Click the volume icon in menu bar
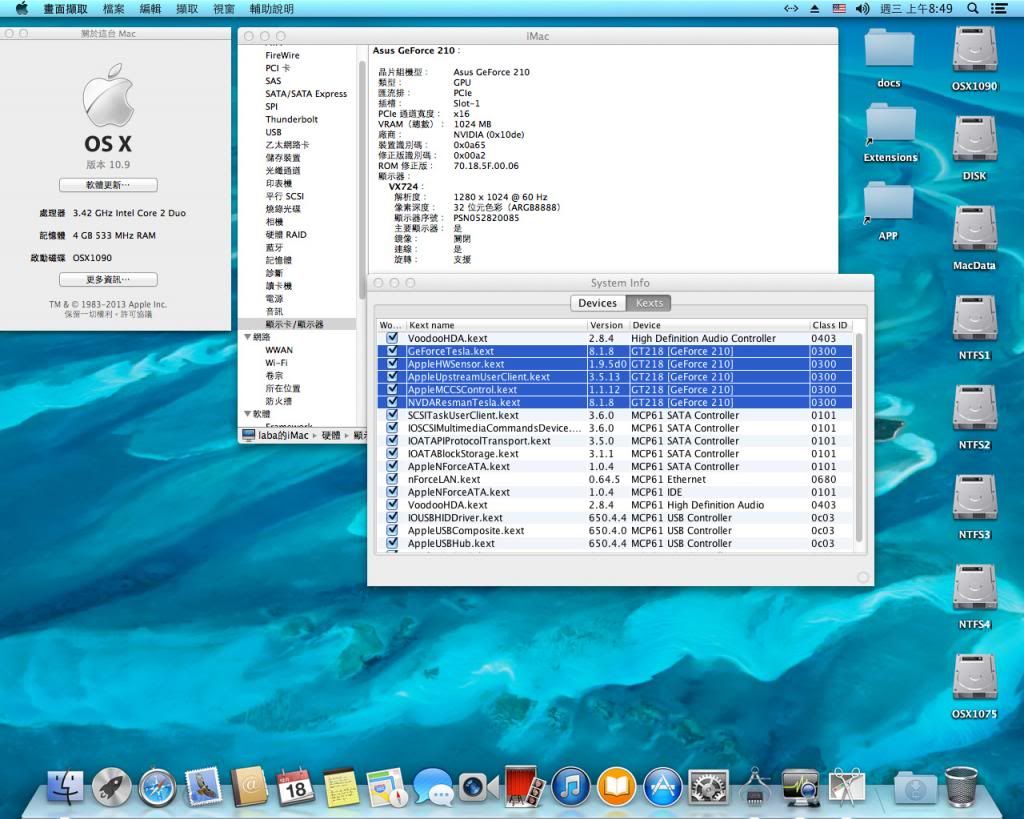Image resolution: width=1024 pixels, height=819 pixels. coord(863,8)
